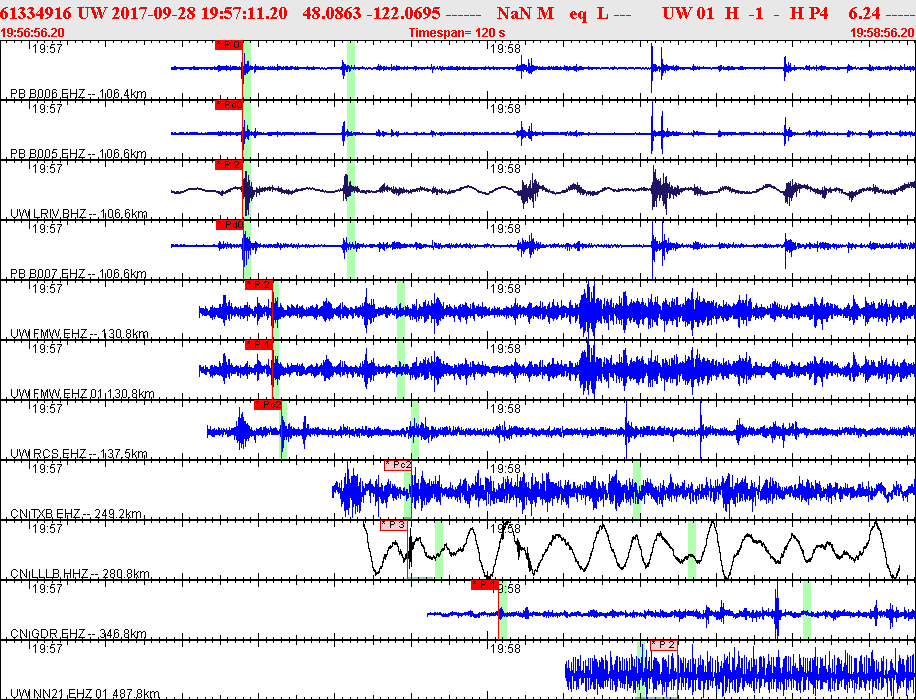This screenshot has height=700, width=916.
Task: Click later green arrival bar on CN TXB trace
Action: pyautogui.click(x=637, y=490)
